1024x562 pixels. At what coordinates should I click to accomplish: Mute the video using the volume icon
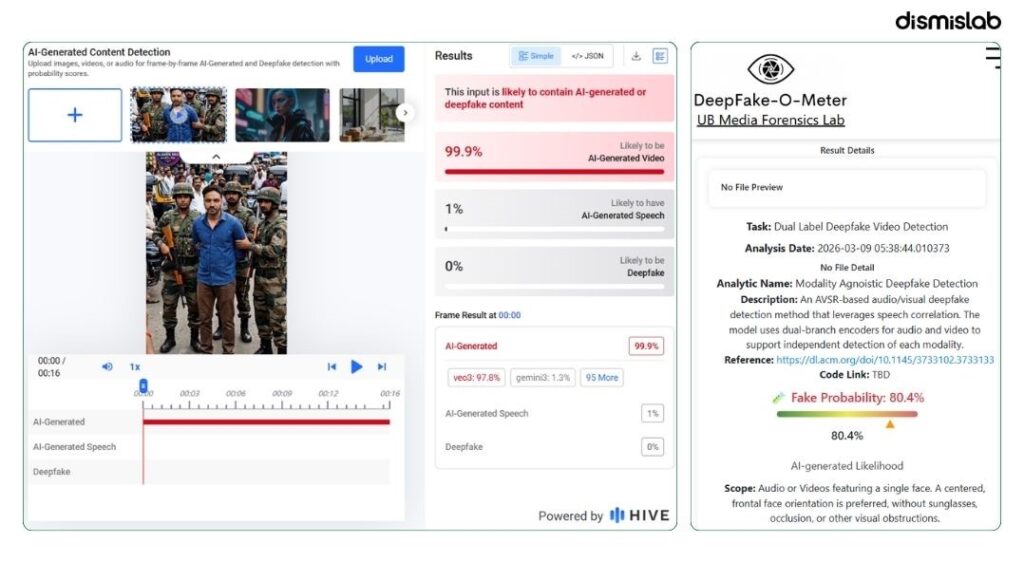[107, 367]
